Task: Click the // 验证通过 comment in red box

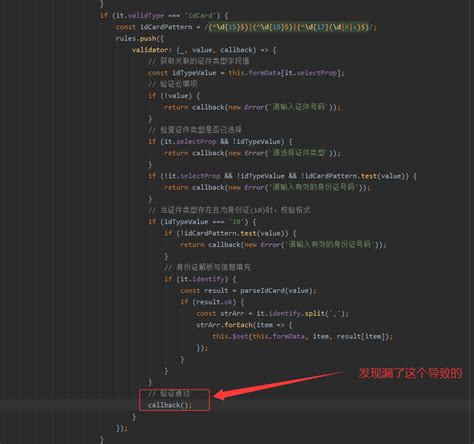Action: click(169, 394)
